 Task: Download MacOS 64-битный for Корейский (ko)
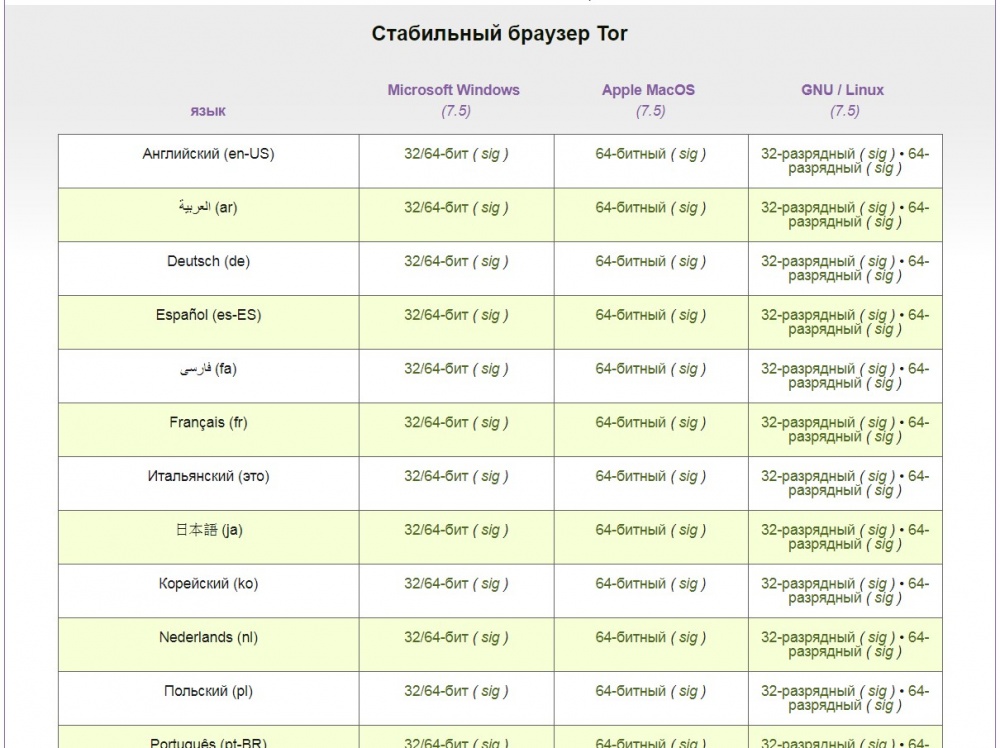(x=630, y=584)
